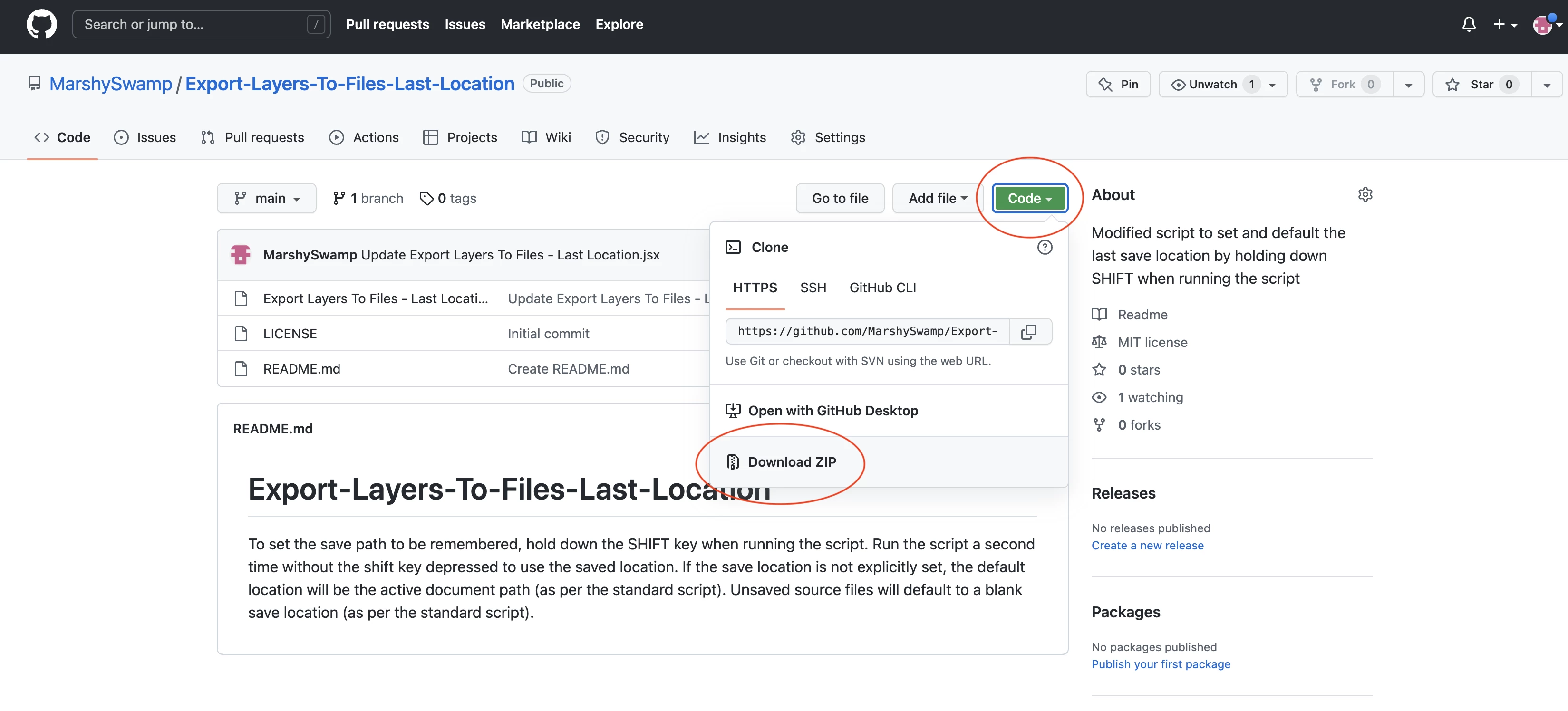1568x711 pixels.
Task: Open the Clone help question mark
Action: point(1045,247)
